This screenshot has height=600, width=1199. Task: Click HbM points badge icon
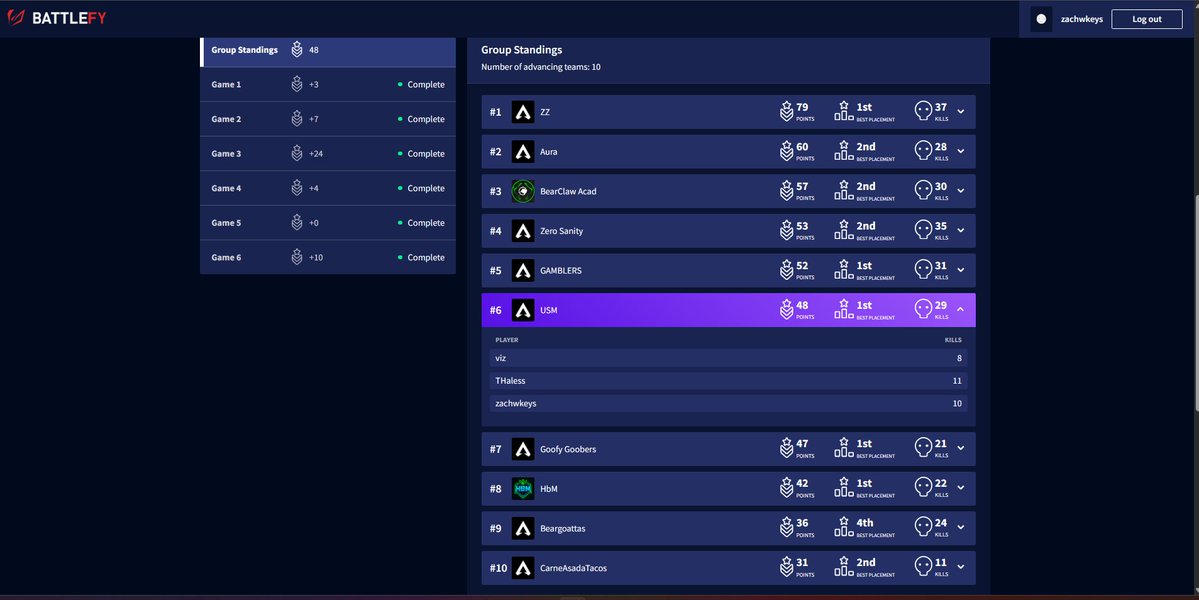coord(786,488)
